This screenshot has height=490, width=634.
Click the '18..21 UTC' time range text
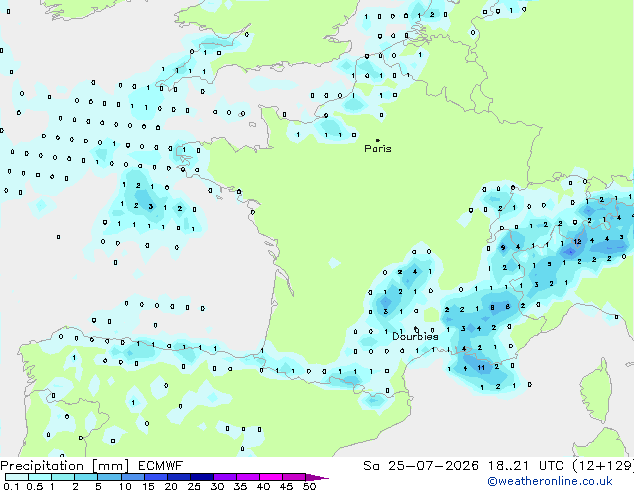pyautogui.click(x=525, y=466)
